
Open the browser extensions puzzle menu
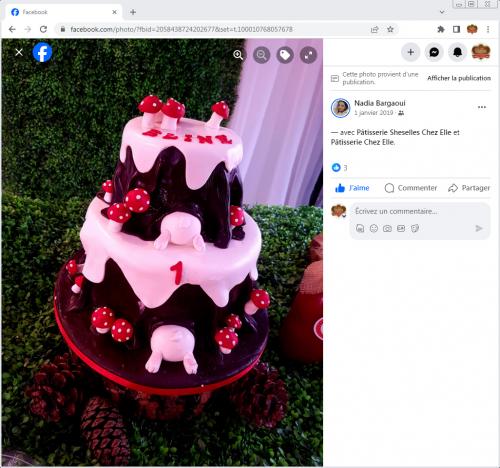441,29
